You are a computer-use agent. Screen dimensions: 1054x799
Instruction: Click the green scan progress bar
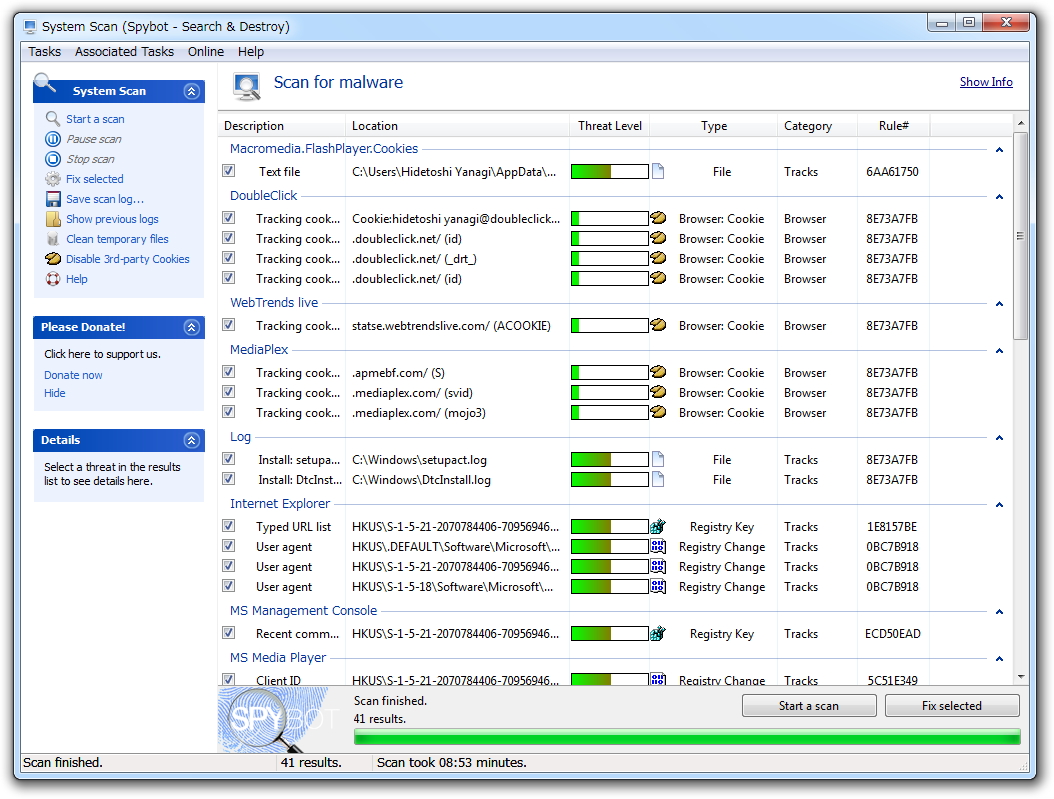(687, 737)
